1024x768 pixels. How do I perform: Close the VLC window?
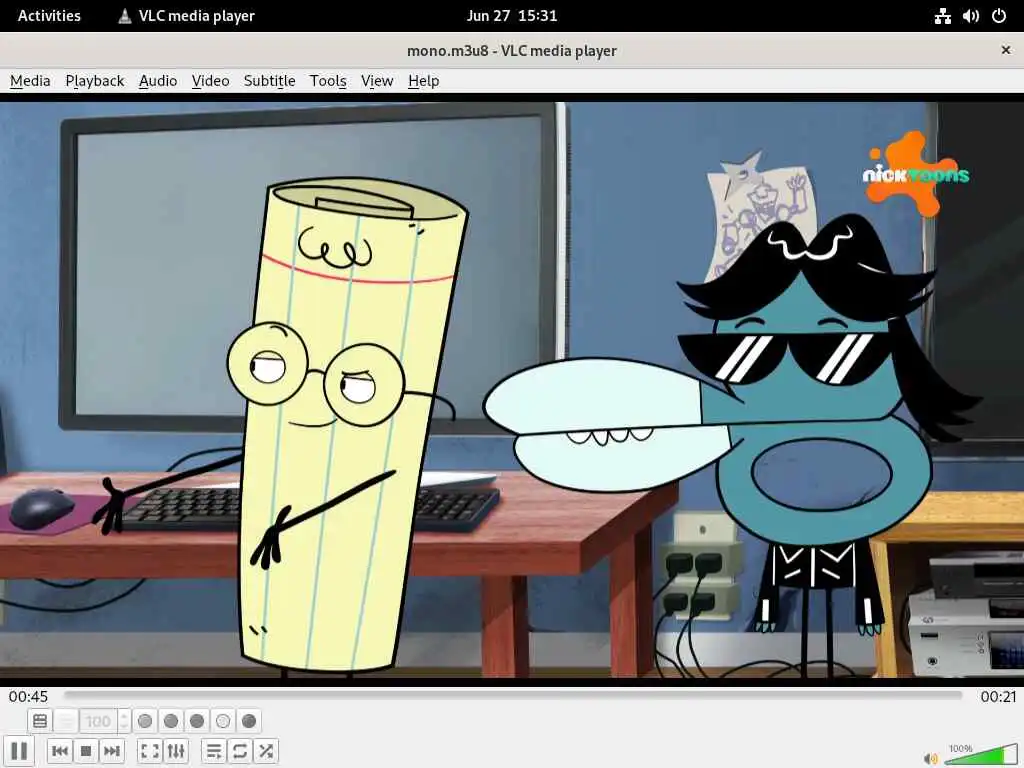[x=1006, y=50]
